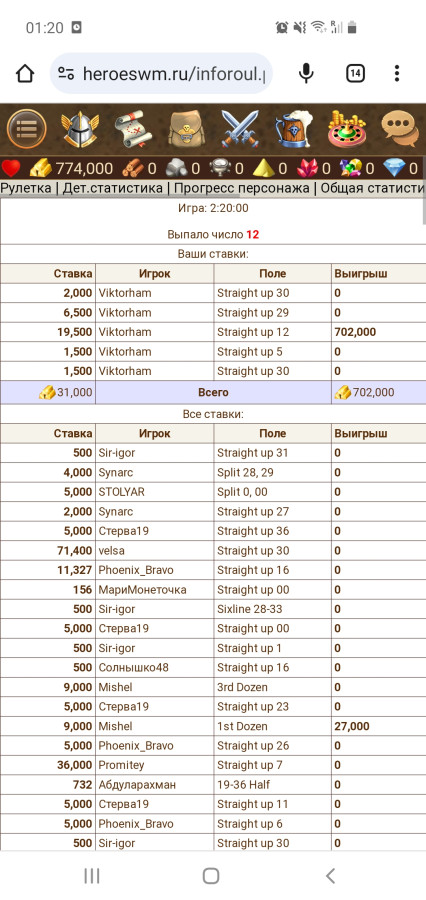Open the knight helmet character icon
The width and height of the screenshot is (426, 900).
[80, 129]
